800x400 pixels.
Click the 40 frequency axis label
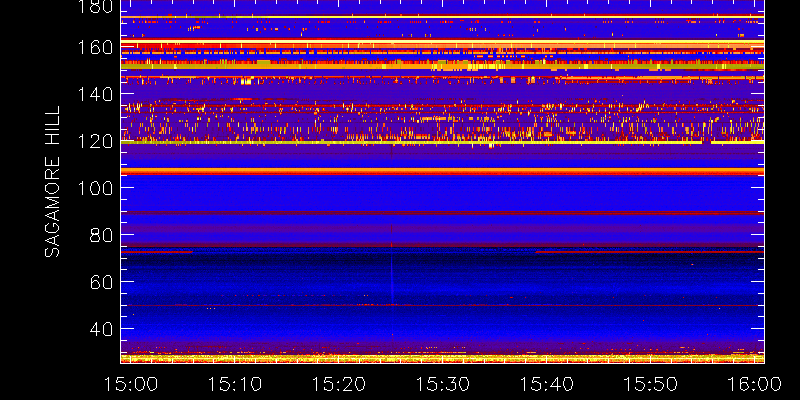100,329
